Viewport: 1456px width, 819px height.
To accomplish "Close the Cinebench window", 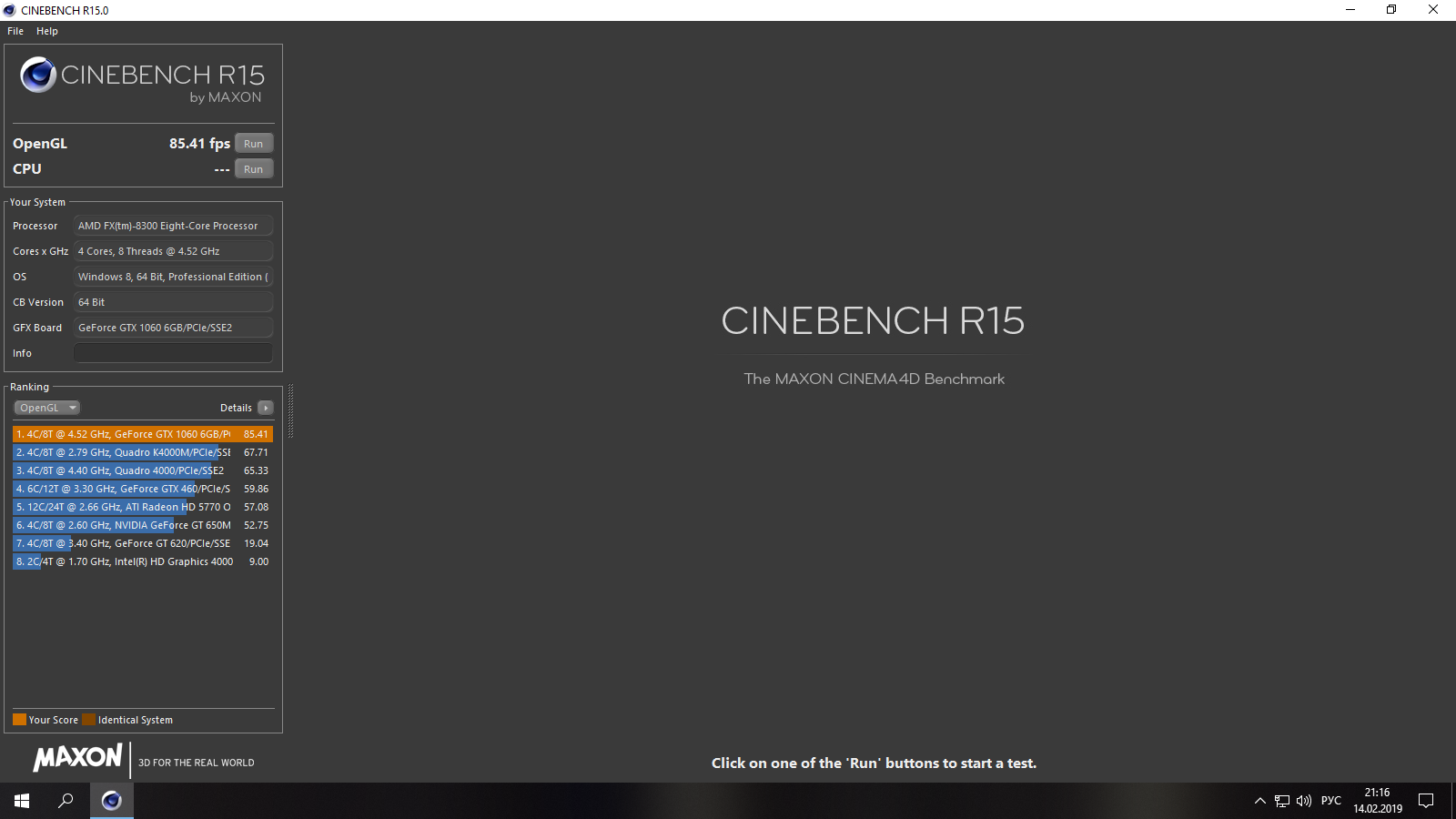I will [1433, 10].
